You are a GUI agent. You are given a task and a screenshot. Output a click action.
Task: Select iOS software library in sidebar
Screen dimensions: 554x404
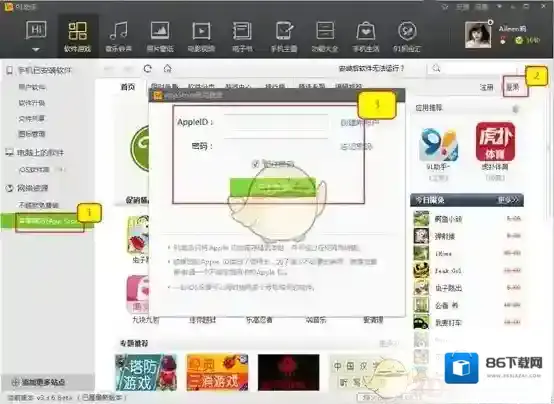click(34, 170)
